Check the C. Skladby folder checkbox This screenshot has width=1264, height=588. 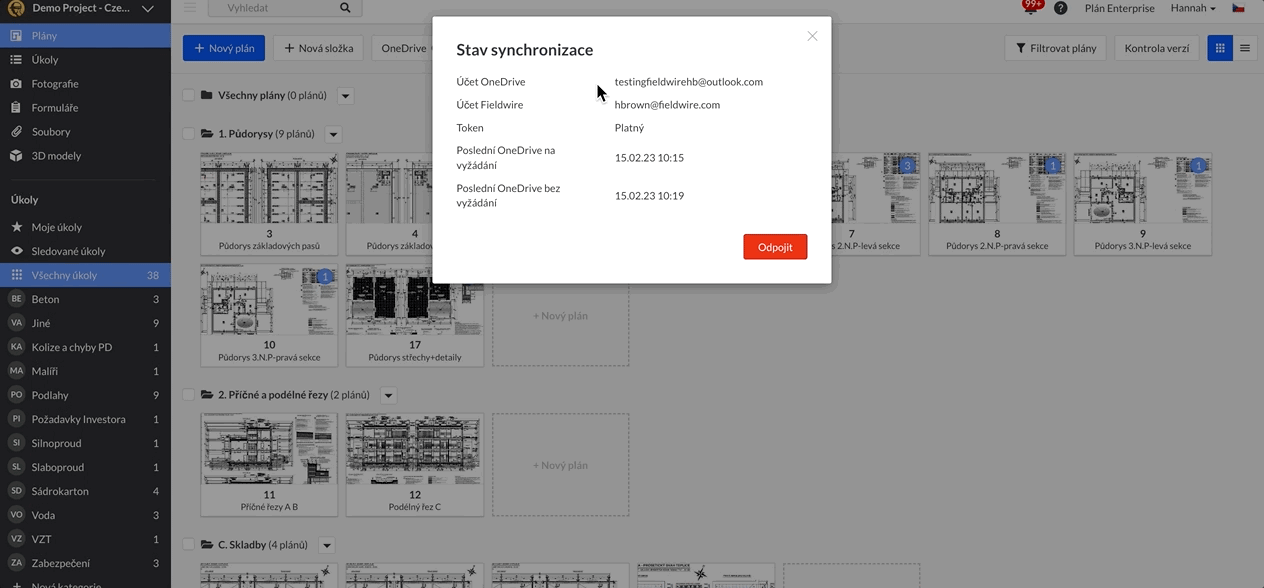pyautogui.click(x=188, y=545)
